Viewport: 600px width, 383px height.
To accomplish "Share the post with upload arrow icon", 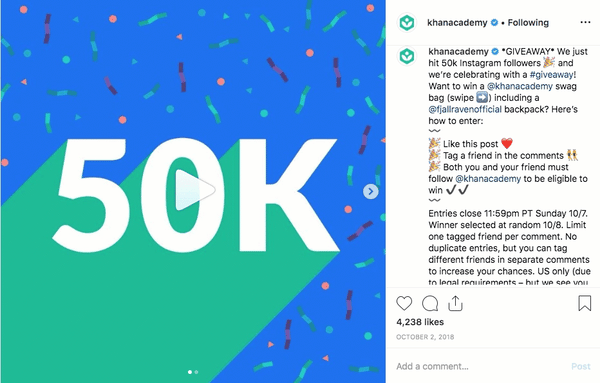I will (x=455, y=303).
